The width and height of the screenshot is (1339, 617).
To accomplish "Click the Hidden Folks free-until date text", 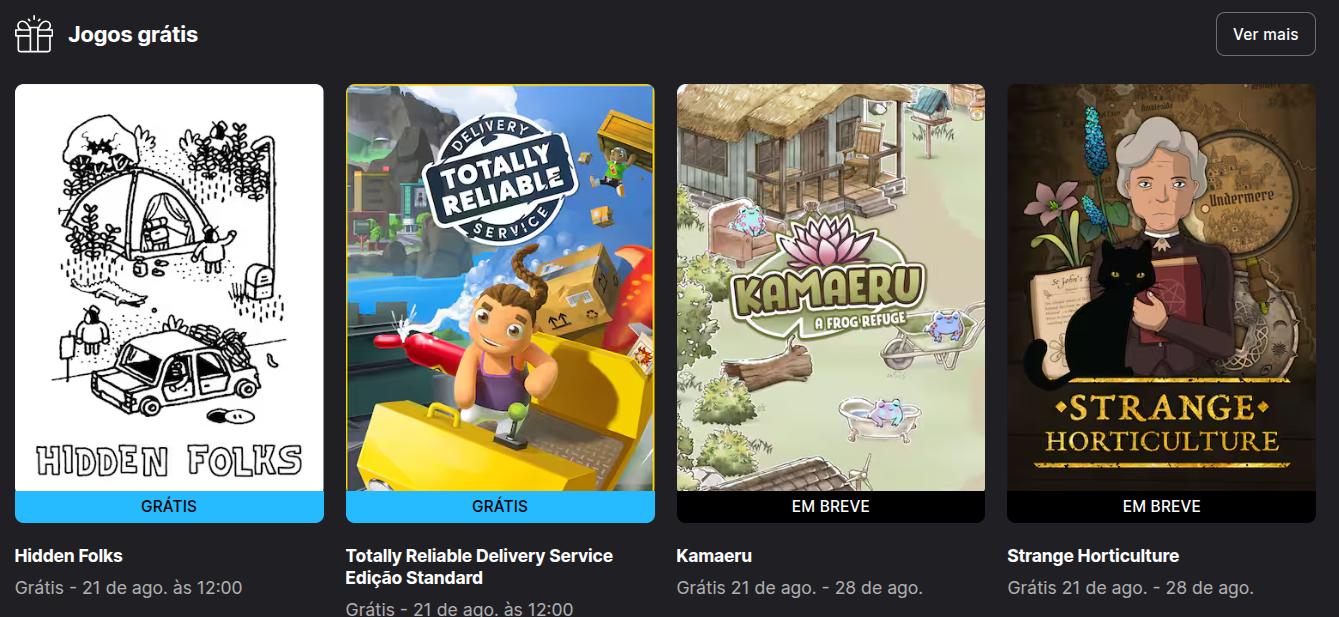I will (128, 588).
